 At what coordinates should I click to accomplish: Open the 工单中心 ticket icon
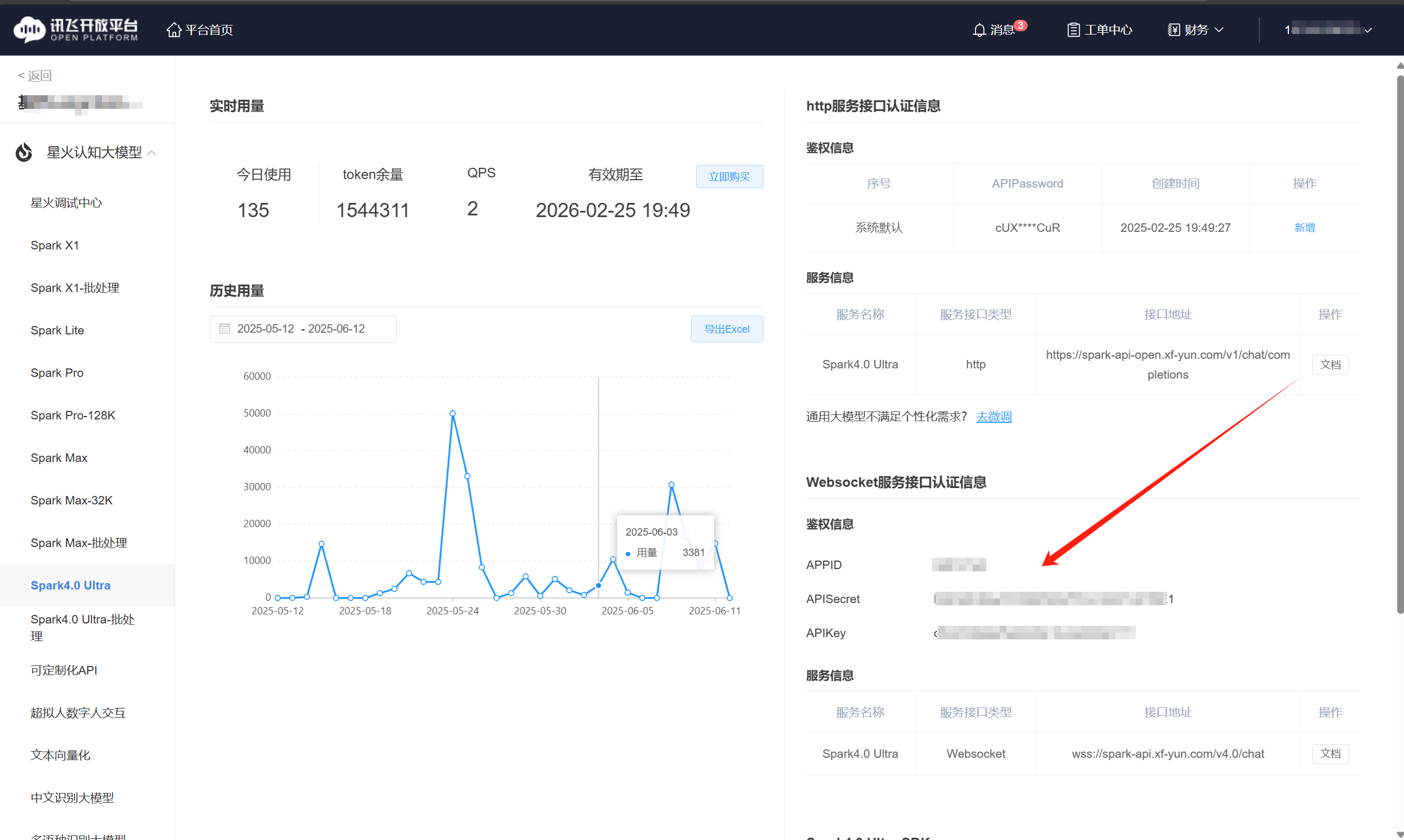click(1072, 30)
